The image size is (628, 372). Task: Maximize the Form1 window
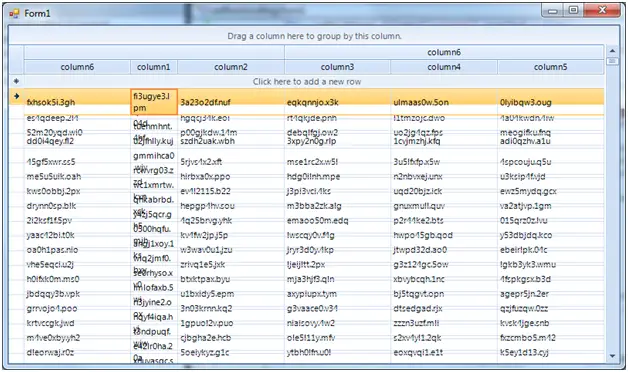574,11
